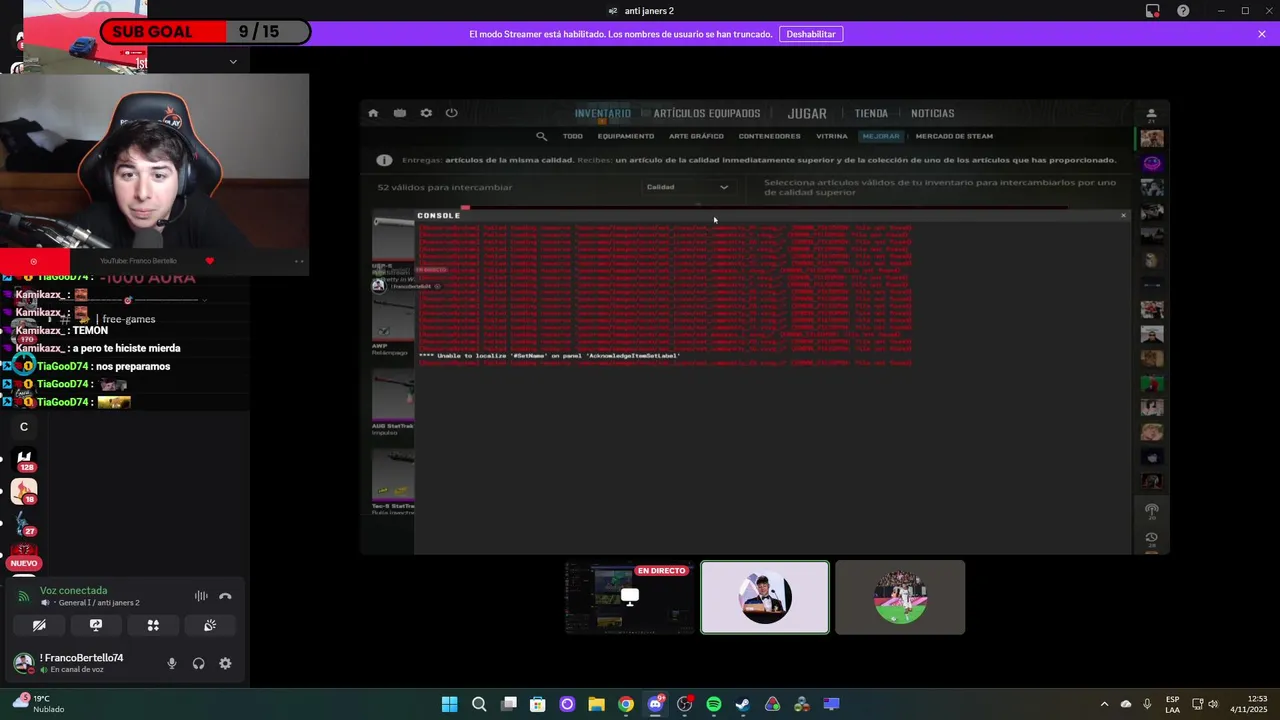
Task: Open the CS2 watch TV icon
Action: [400, 113]
